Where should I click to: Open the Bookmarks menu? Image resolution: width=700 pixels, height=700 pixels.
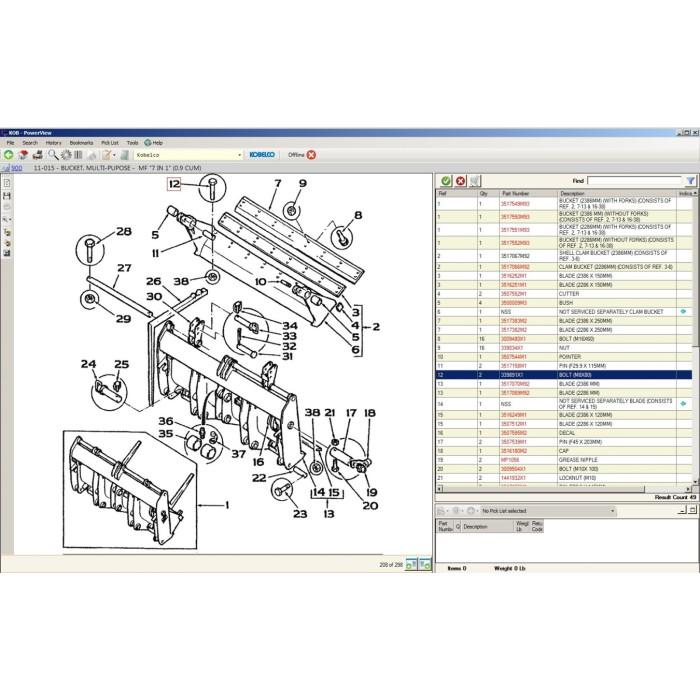tap(81, 143)
